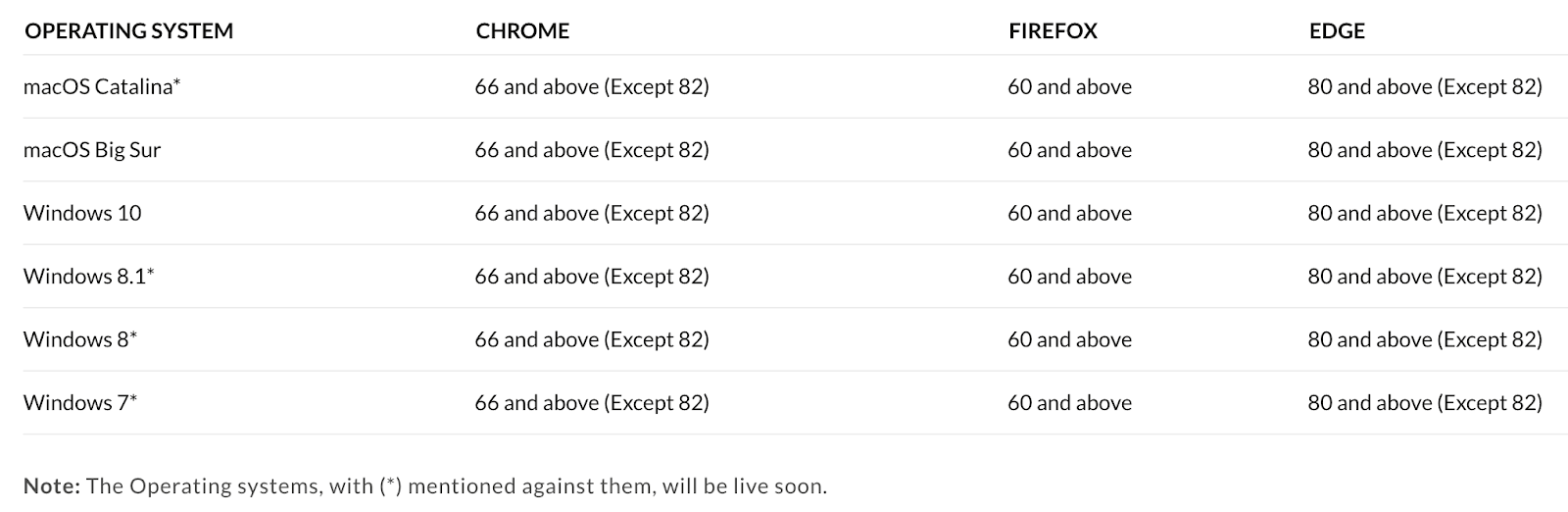Image resolution: width=1568 pixels, height=512 pixels.
Task: Click Chrome version cell for macOS Catalina
Action: 592,87
